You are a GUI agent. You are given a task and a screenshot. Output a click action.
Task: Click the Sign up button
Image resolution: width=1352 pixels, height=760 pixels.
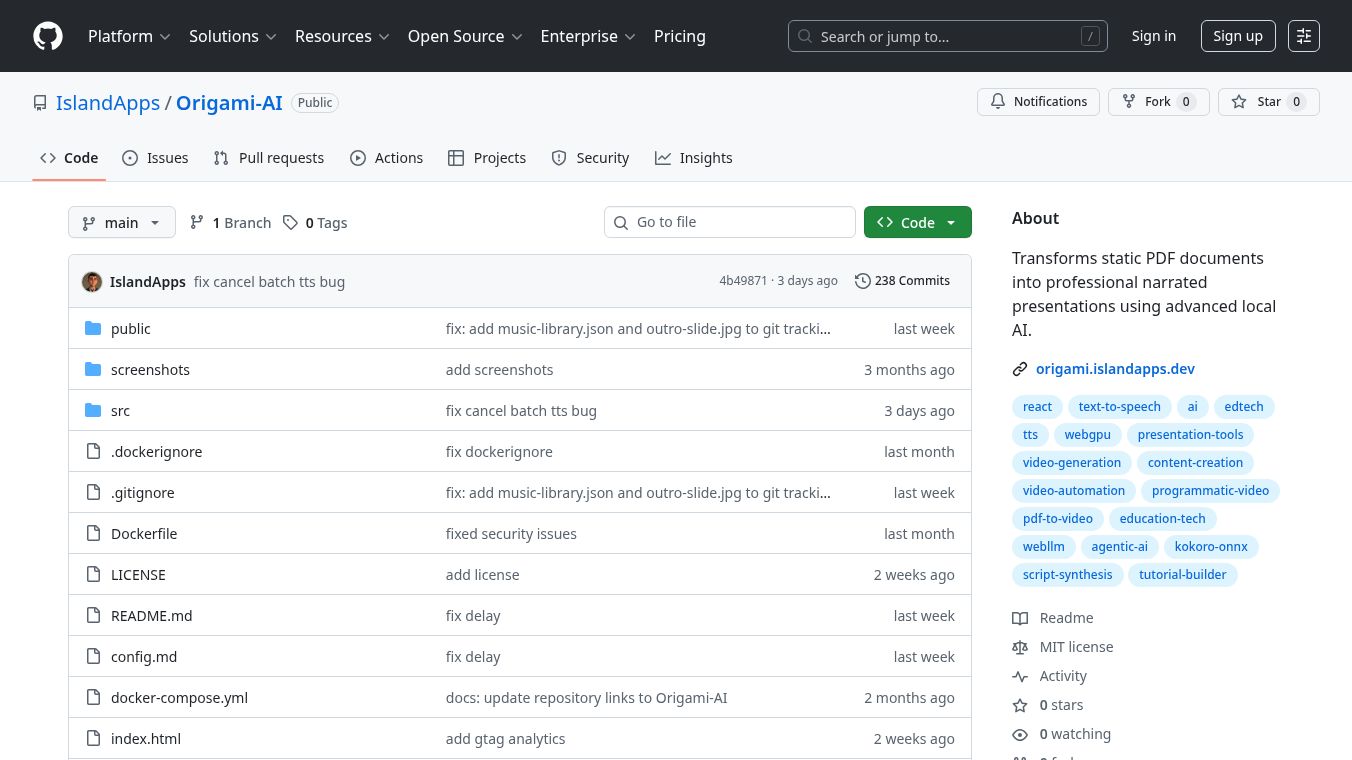(x=1237, y=36)
